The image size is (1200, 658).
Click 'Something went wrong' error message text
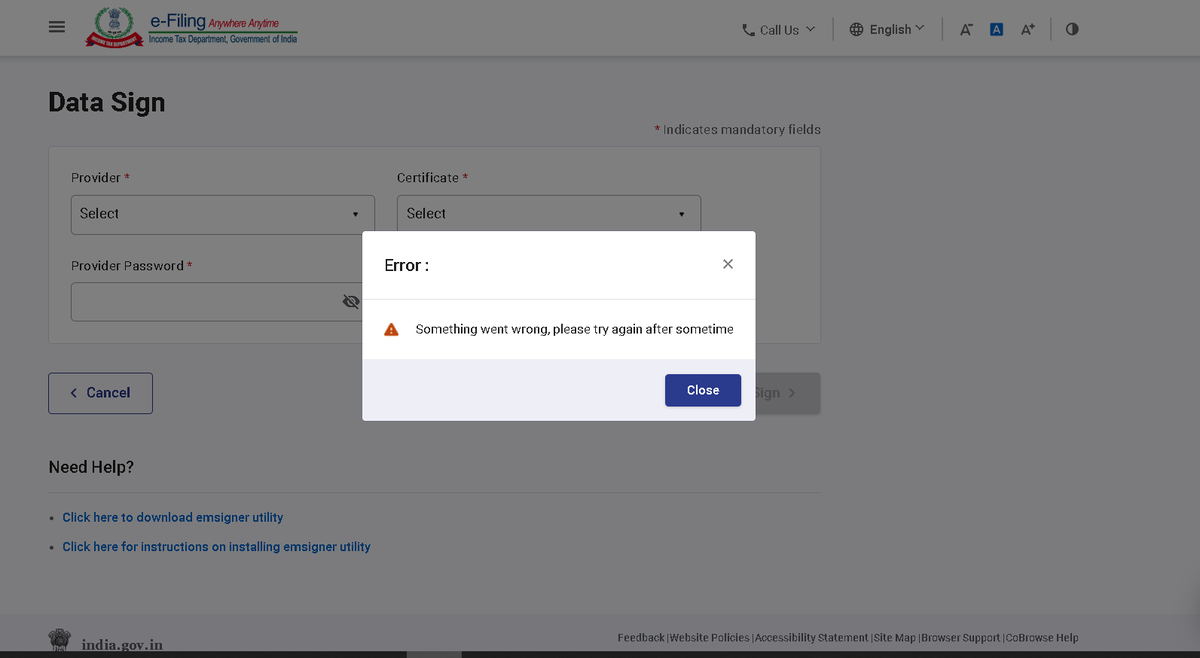pyautogui.click(x=575, y=329)
